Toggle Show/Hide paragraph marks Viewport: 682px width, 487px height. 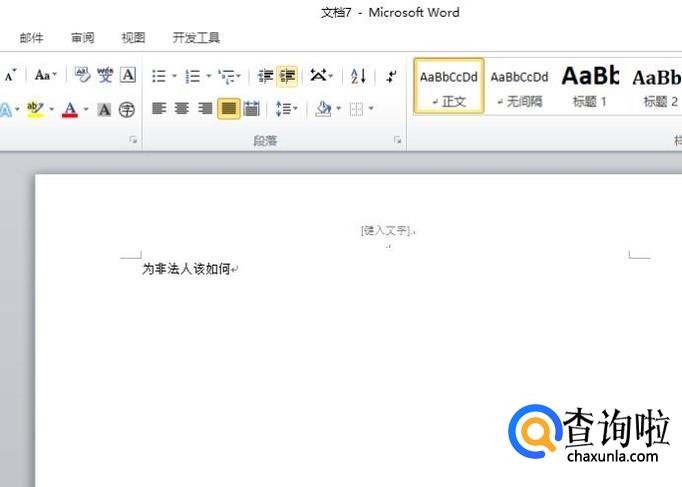[391, 76]
